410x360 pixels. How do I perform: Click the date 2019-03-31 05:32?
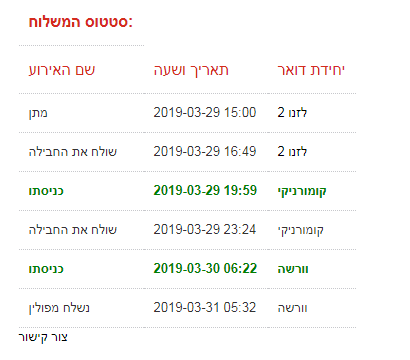pyautogui.click(x=205, y=308)
